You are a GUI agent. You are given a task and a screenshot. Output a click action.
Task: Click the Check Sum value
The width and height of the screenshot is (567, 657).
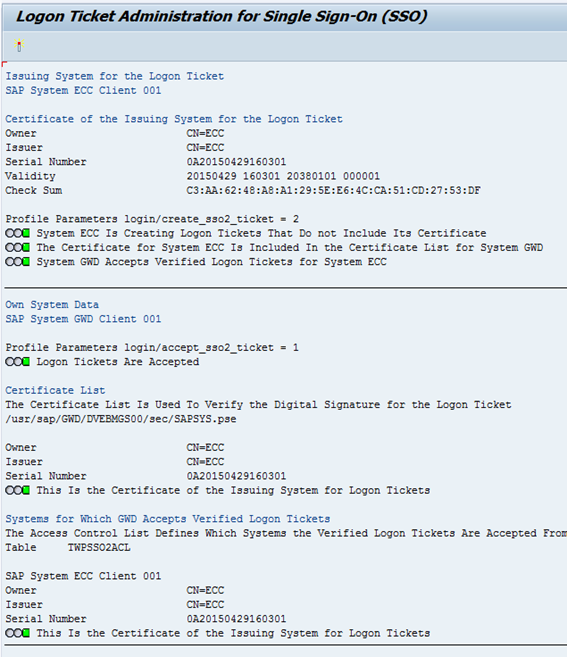click(334, 191)
